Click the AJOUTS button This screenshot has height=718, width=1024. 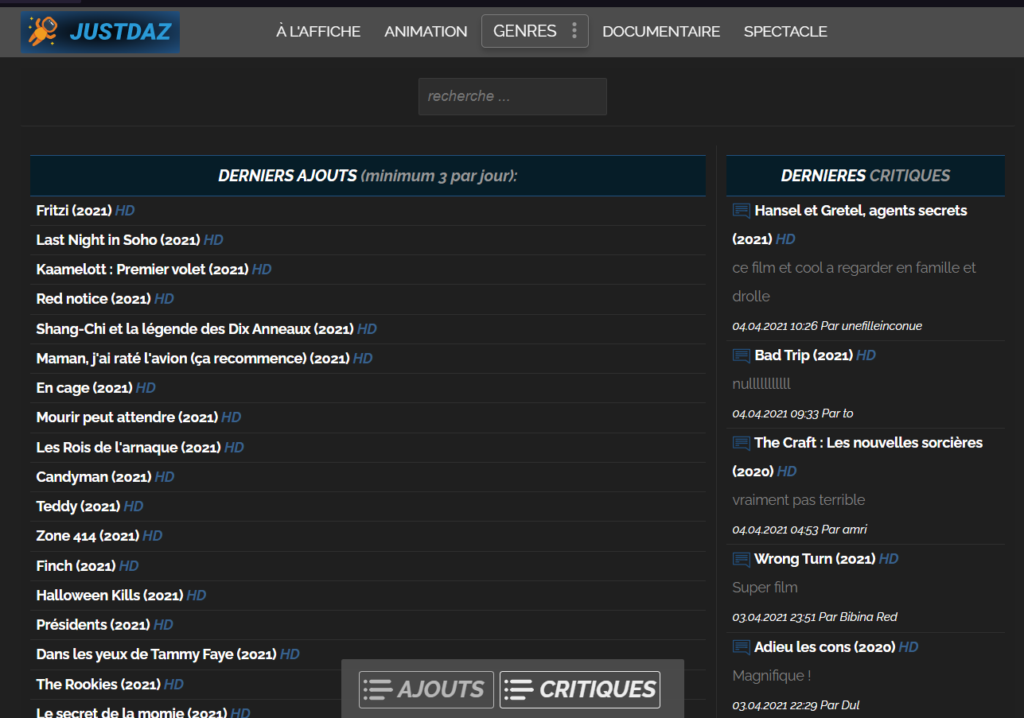click(x=426, y=689)
